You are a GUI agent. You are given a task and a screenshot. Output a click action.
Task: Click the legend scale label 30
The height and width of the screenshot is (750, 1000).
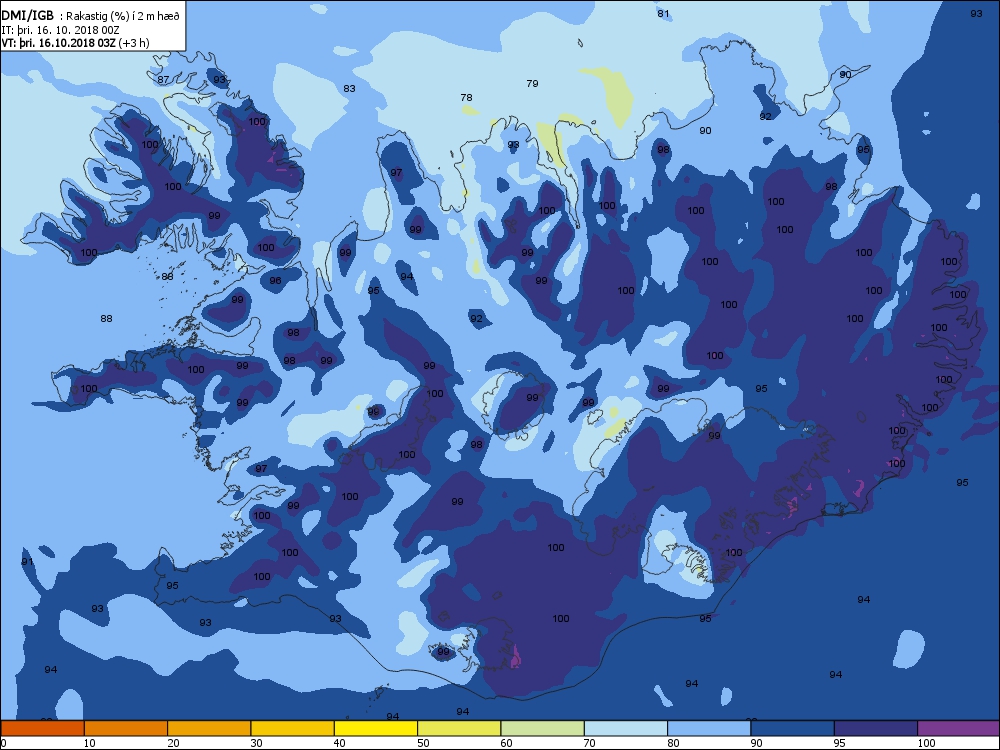point(256,742)
